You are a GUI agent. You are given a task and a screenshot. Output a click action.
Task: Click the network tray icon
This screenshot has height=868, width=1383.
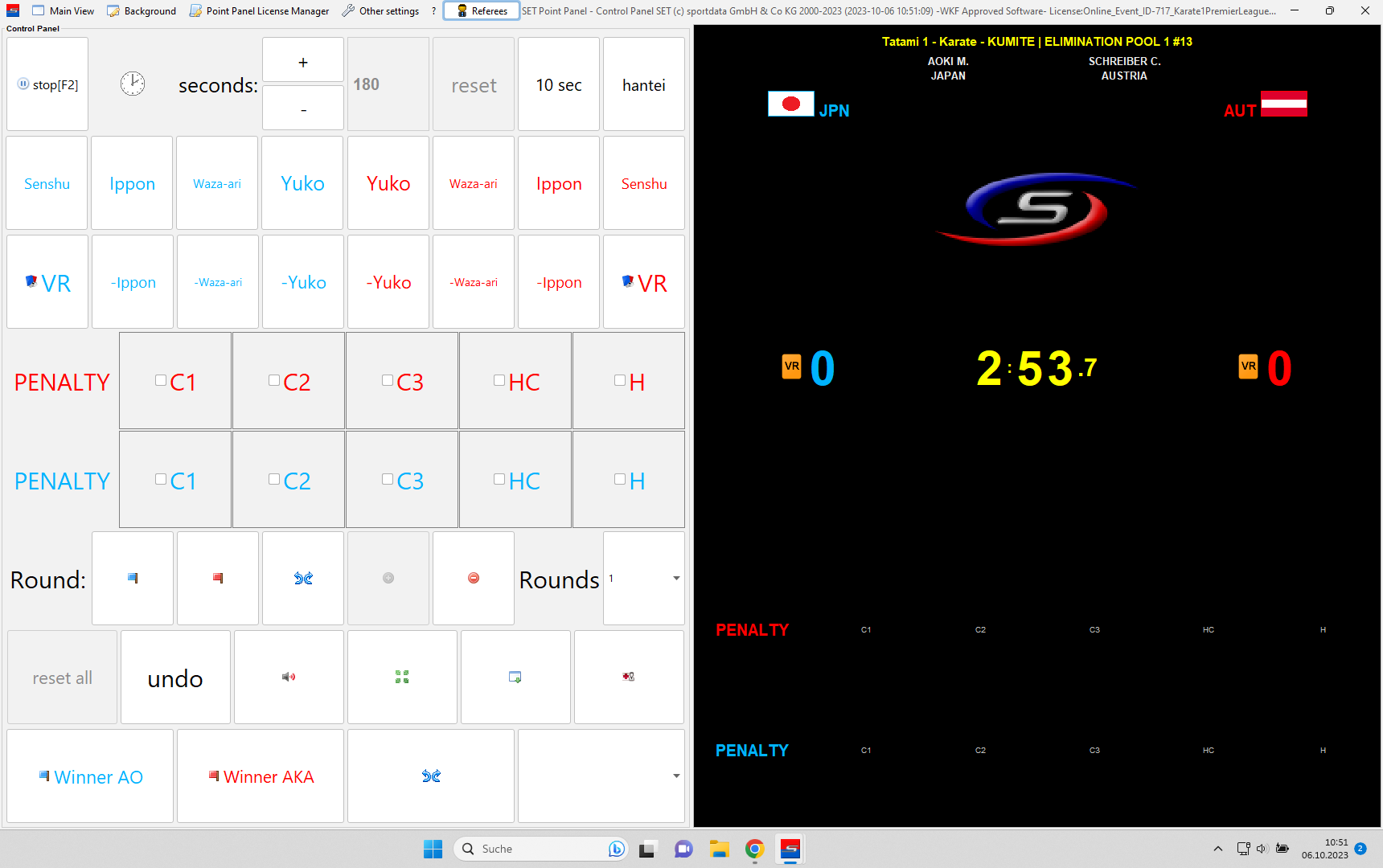point(1243,849)
